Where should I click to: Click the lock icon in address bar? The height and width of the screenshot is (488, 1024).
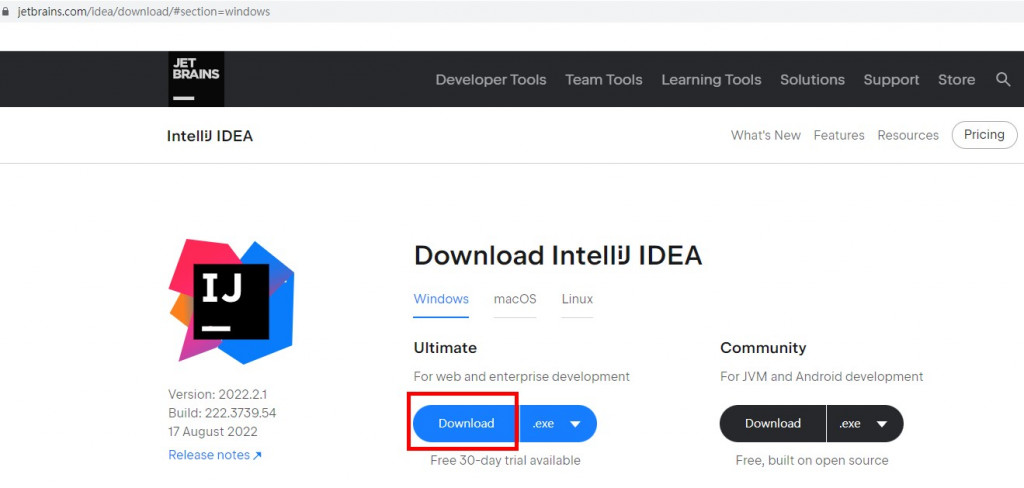click(x=6, y=12)
